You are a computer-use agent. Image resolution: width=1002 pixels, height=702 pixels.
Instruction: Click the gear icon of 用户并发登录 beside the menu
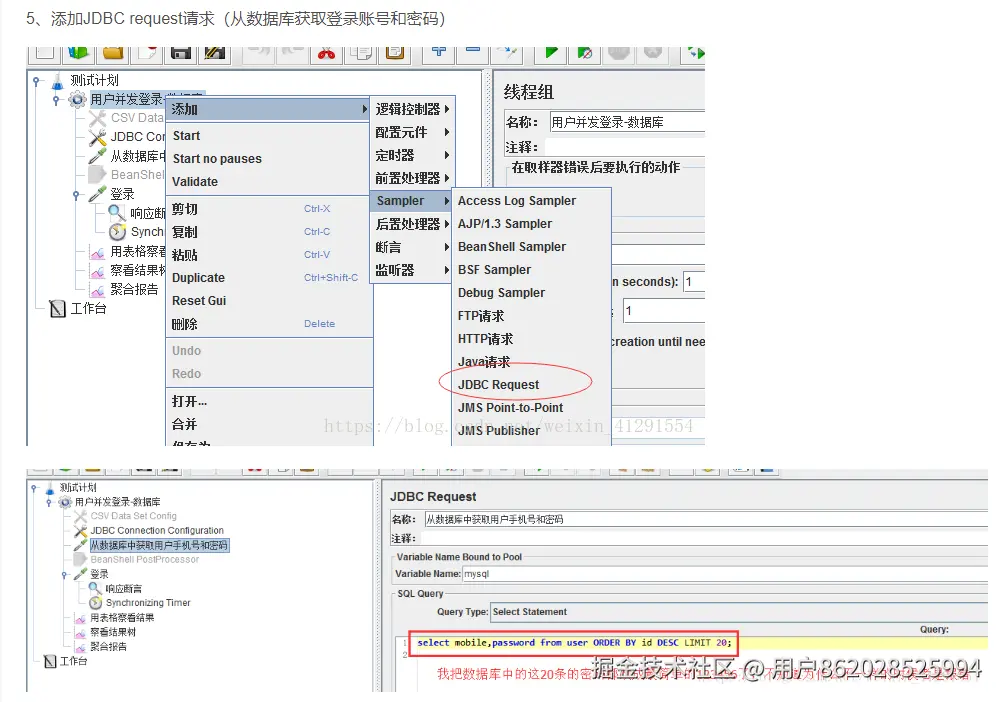tap(77, 100)
